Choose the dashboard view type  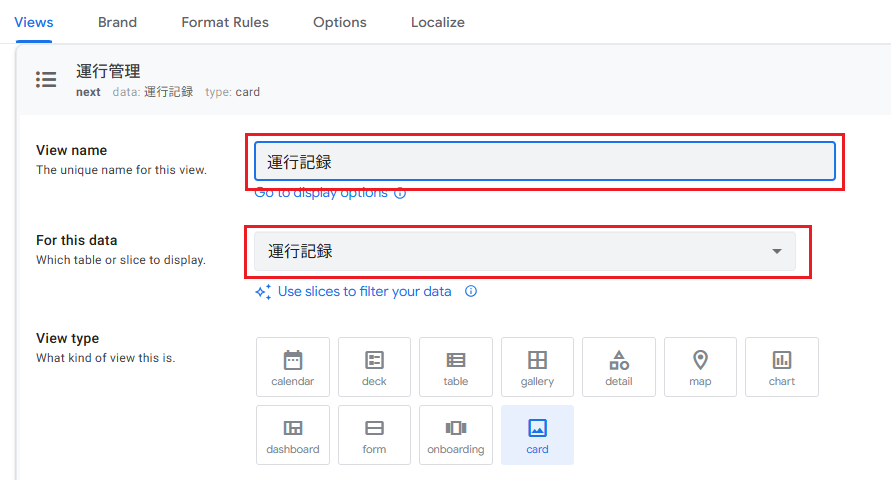point(292,435)
